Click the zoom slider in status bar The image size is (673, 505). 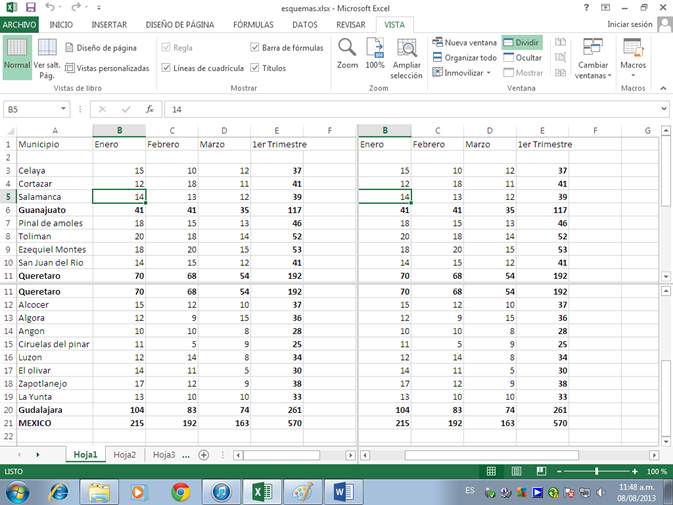pyautogui.click(x=597, y=471)
